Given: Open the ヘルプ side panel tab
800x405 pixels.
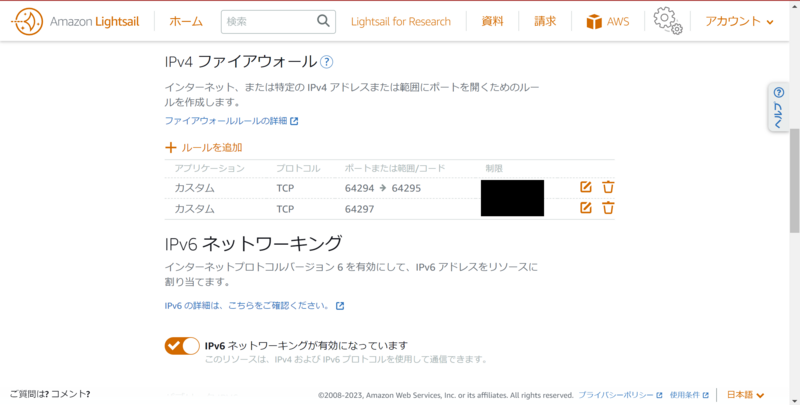Looking at the screenshot, I should point(779,107).
